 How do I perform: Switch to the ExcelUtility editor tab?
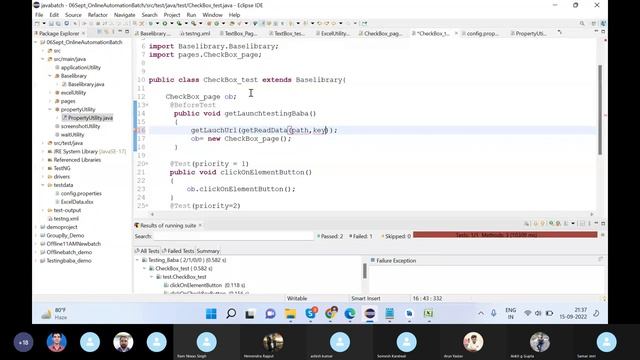(333, 33)
